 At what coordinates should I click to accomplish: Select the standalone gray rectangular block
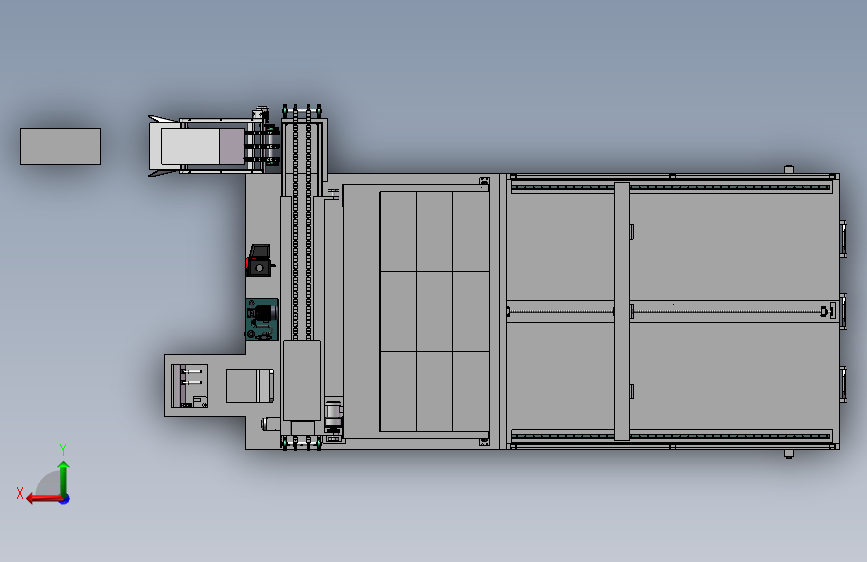coord(60,147)
